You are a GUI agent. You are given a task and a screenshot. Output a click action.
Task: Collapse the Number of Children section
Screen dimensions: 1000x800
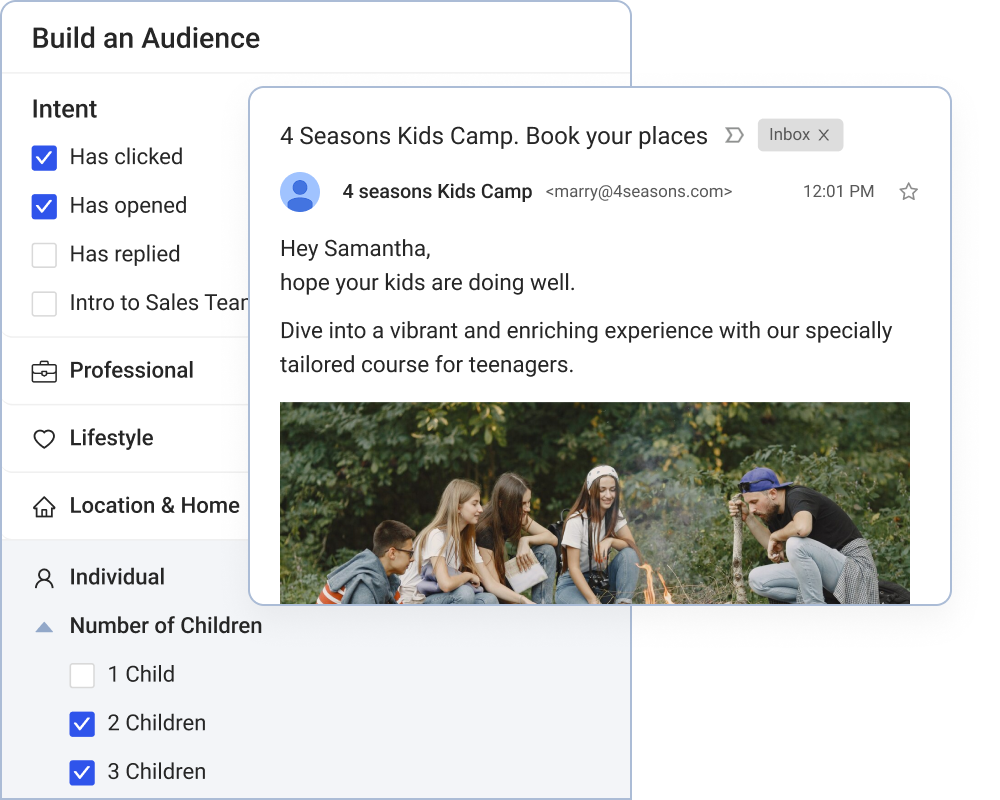click(44, 627)
